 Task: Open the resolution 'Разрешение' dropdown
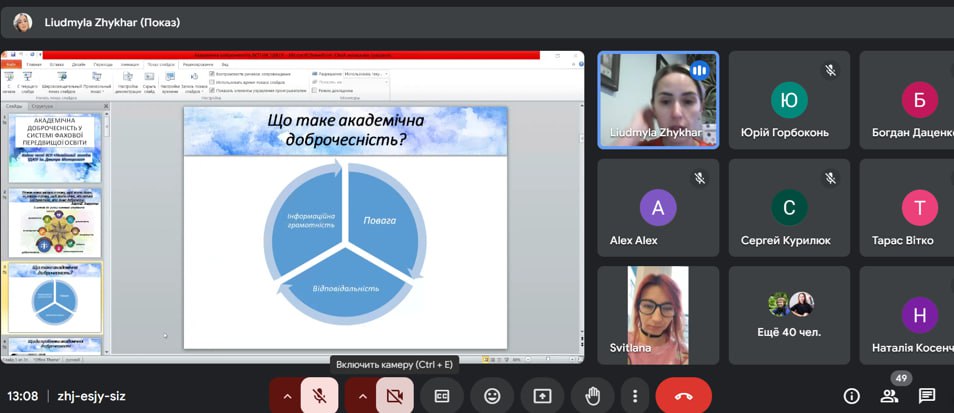366,74
